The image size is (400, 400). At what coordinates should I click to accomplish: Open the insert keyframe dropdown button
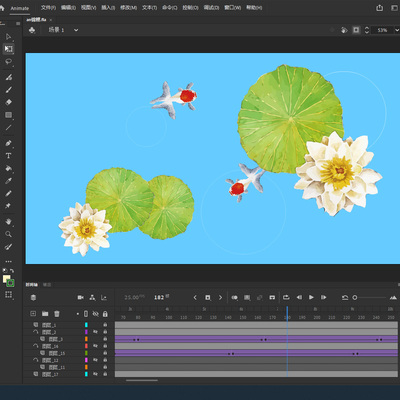(208, 297)
